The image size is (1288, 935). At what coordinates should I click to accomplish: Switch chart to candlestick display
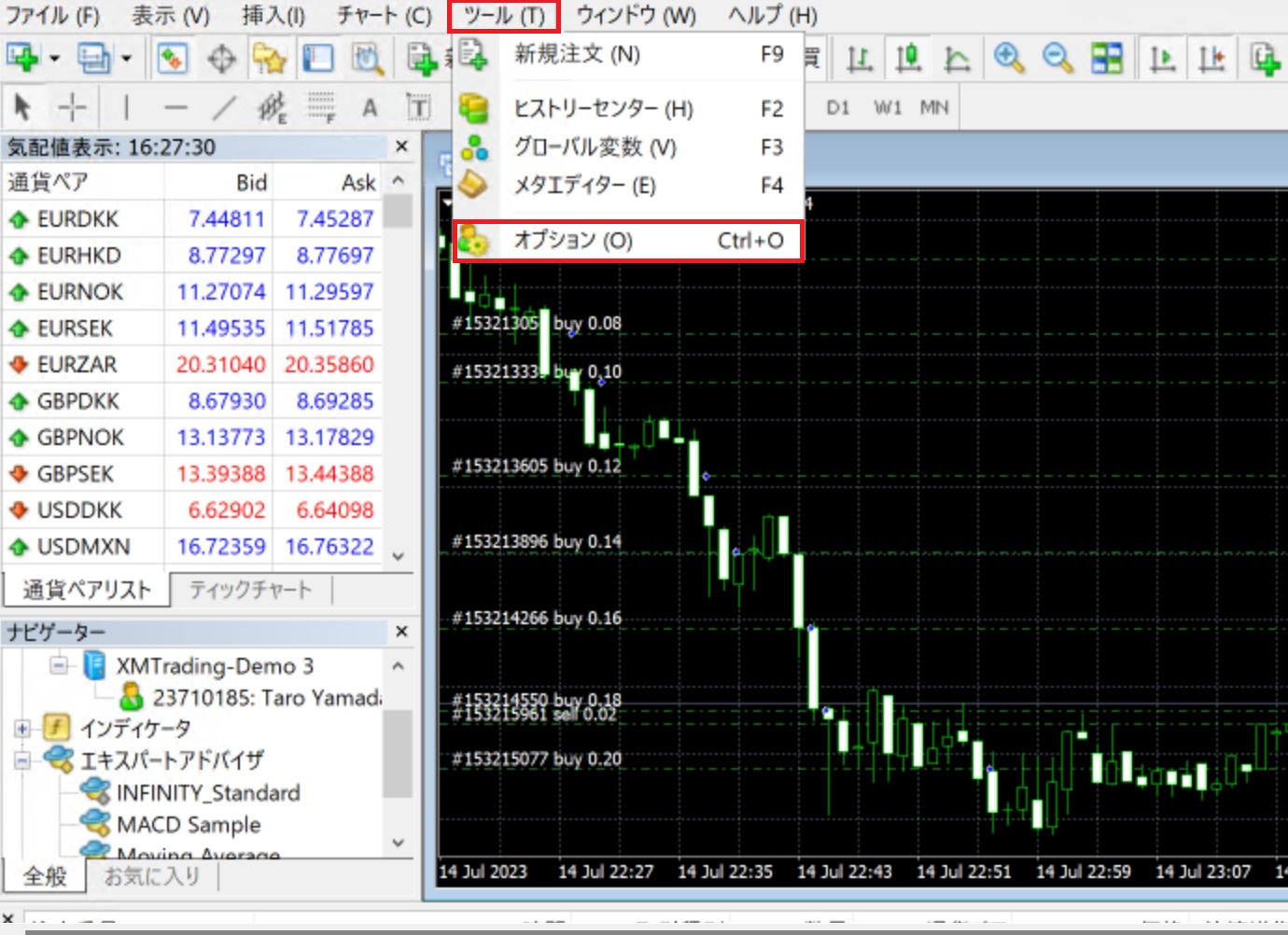(x=908, y=59)
